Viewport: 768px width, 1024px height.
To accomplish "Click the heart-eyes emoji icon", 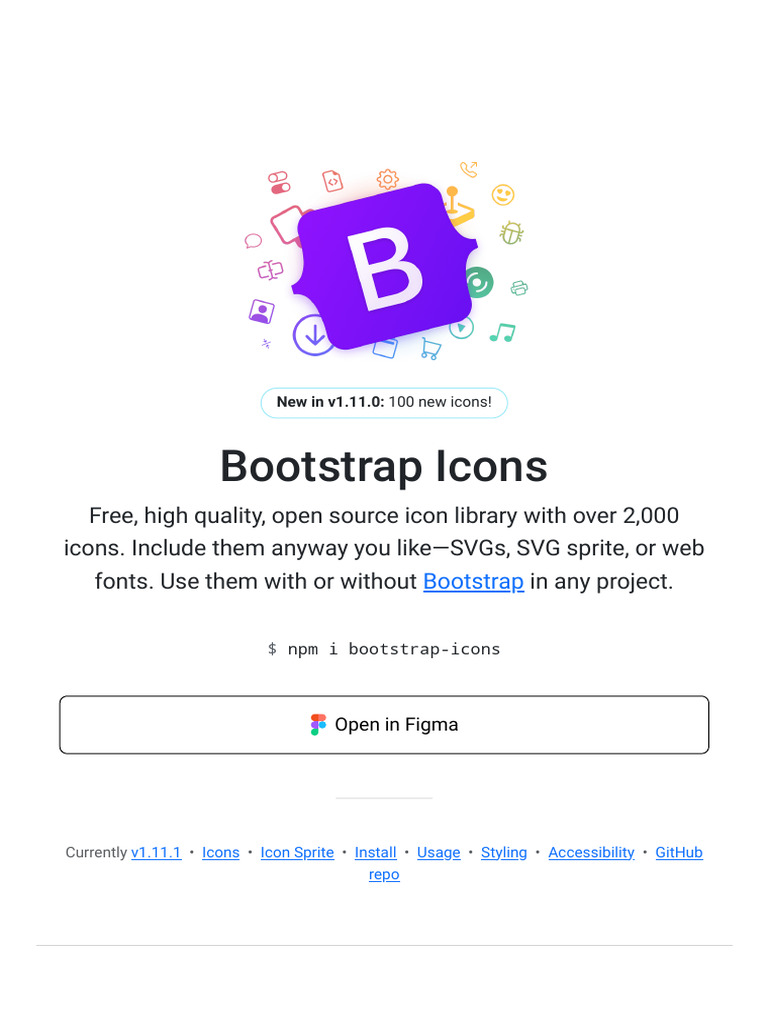I will 503,195.
